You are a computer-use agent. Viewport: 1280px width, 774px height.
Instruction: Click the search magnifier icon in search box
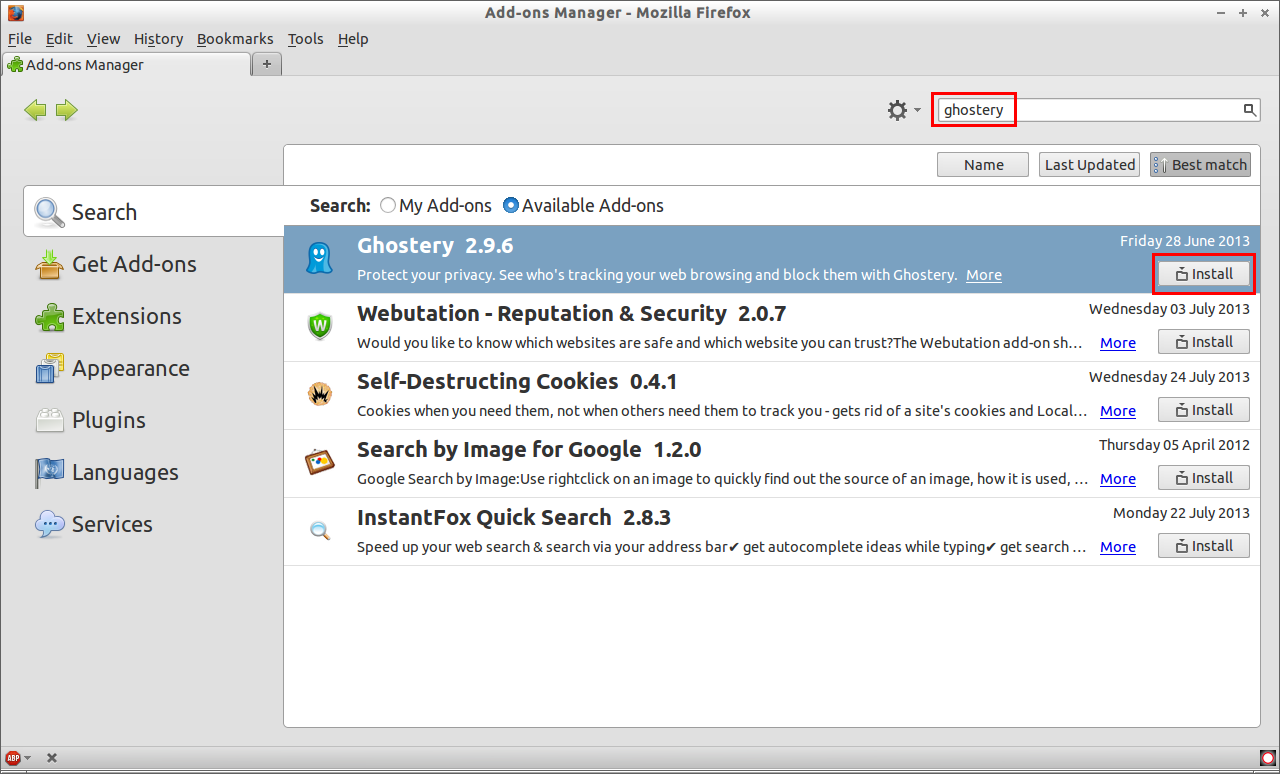click(x=1249, y=110)
